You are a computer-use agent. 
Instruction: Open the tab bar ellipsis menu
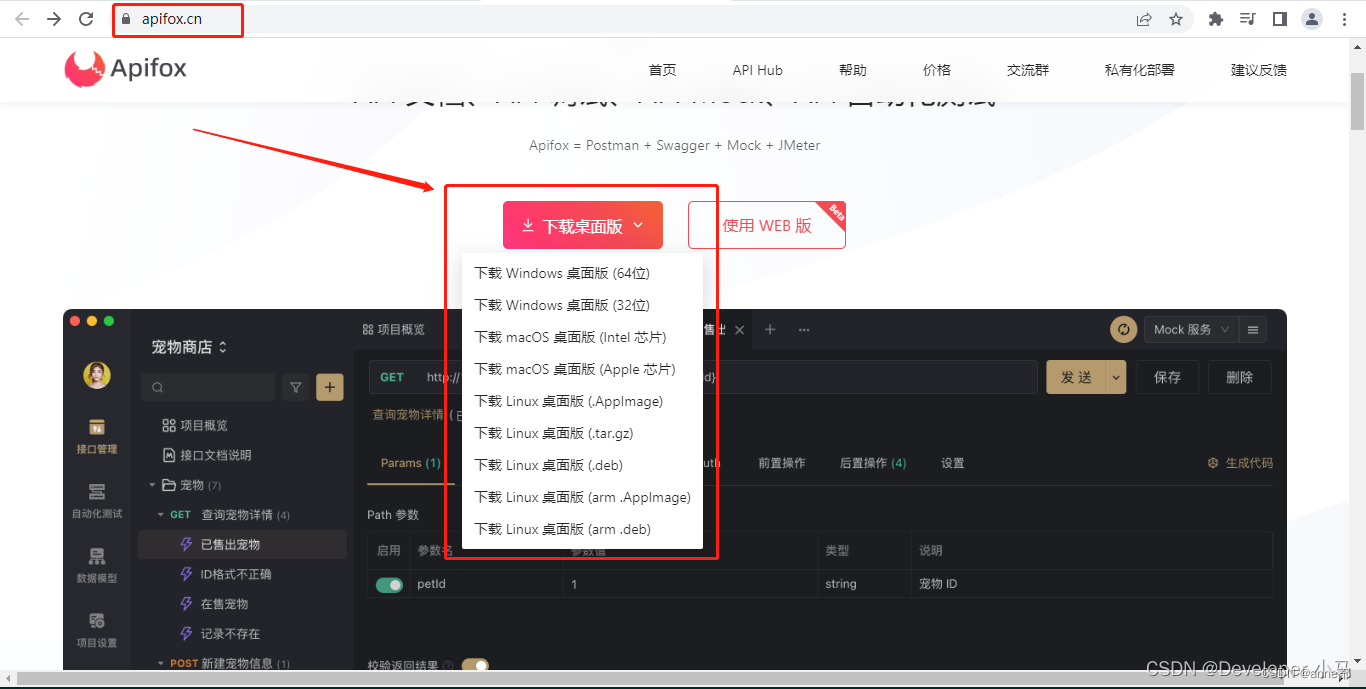click(804, 329)
